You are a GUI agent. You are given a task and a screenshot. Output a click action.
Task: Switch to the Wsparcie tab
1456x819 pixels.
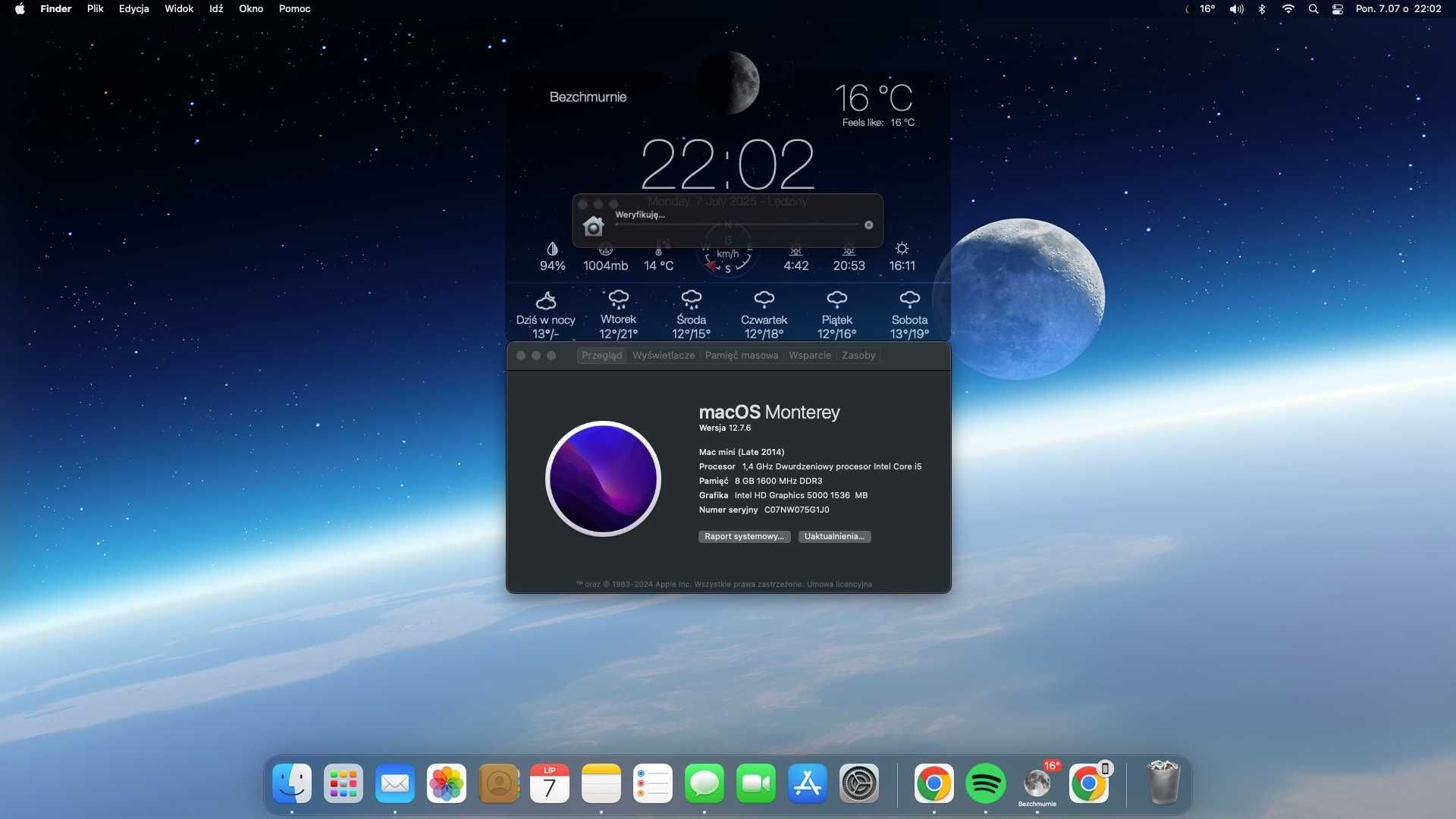click(x=810, y=356)
